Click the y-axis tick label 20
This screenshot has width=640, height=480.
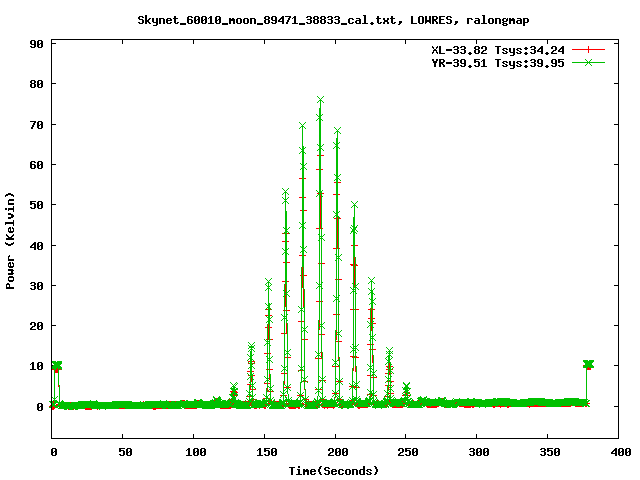coord(36,326)
